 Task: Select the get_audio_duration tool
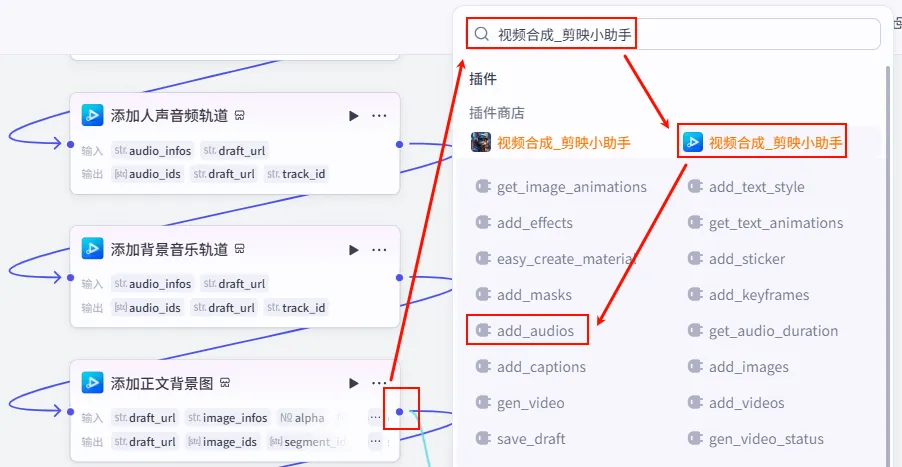763,331
